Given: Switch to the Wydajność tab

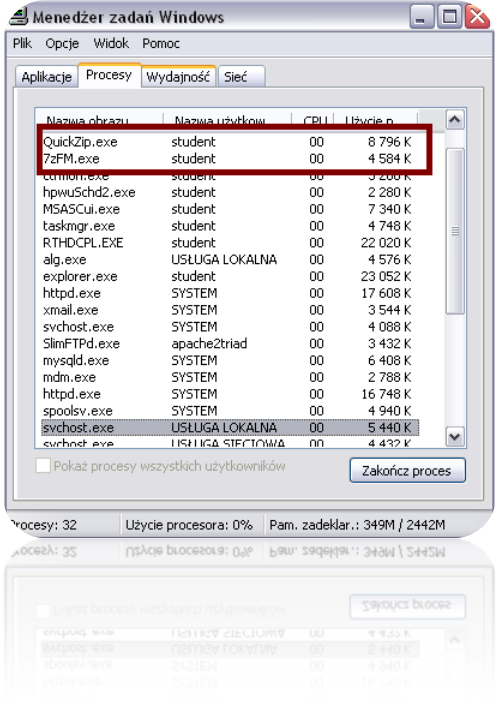Looking at the screenshot, I should point(178,76).
